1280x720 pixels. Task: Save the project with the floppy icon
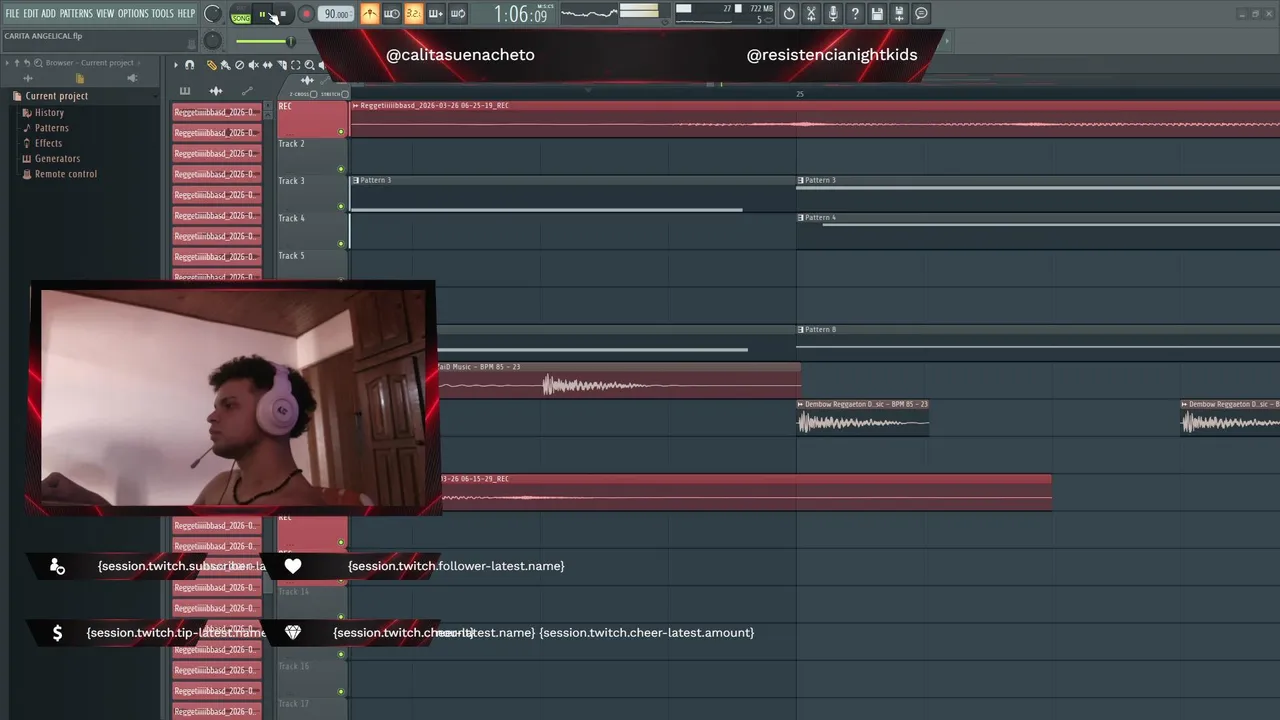[877, 14]
